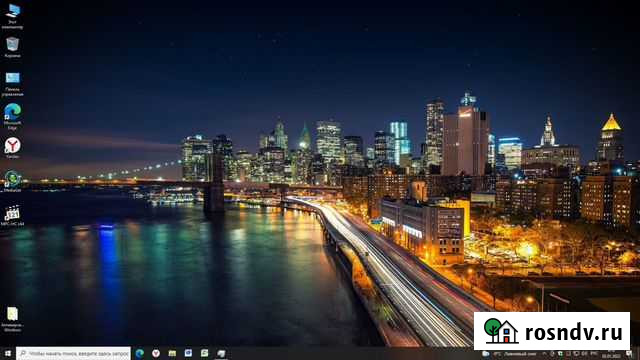Select the MPC-HC x64 desktop shortcut

12,216
